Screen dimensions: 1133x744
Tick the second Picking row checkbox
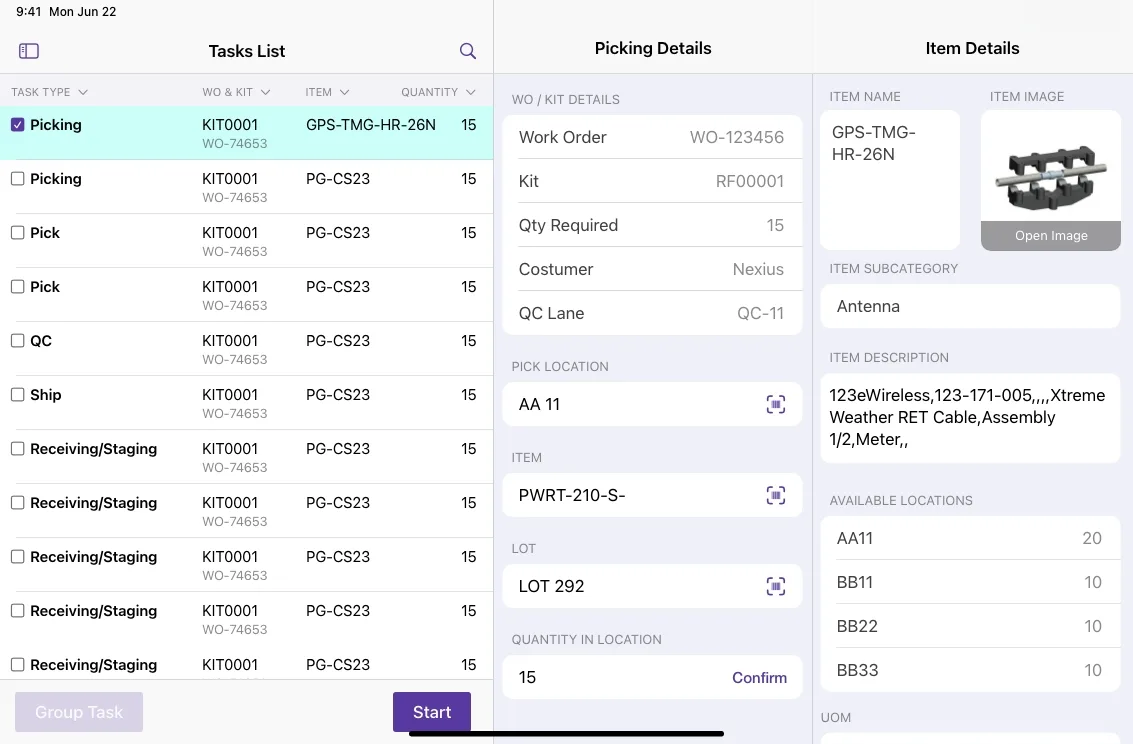[18, 179]
